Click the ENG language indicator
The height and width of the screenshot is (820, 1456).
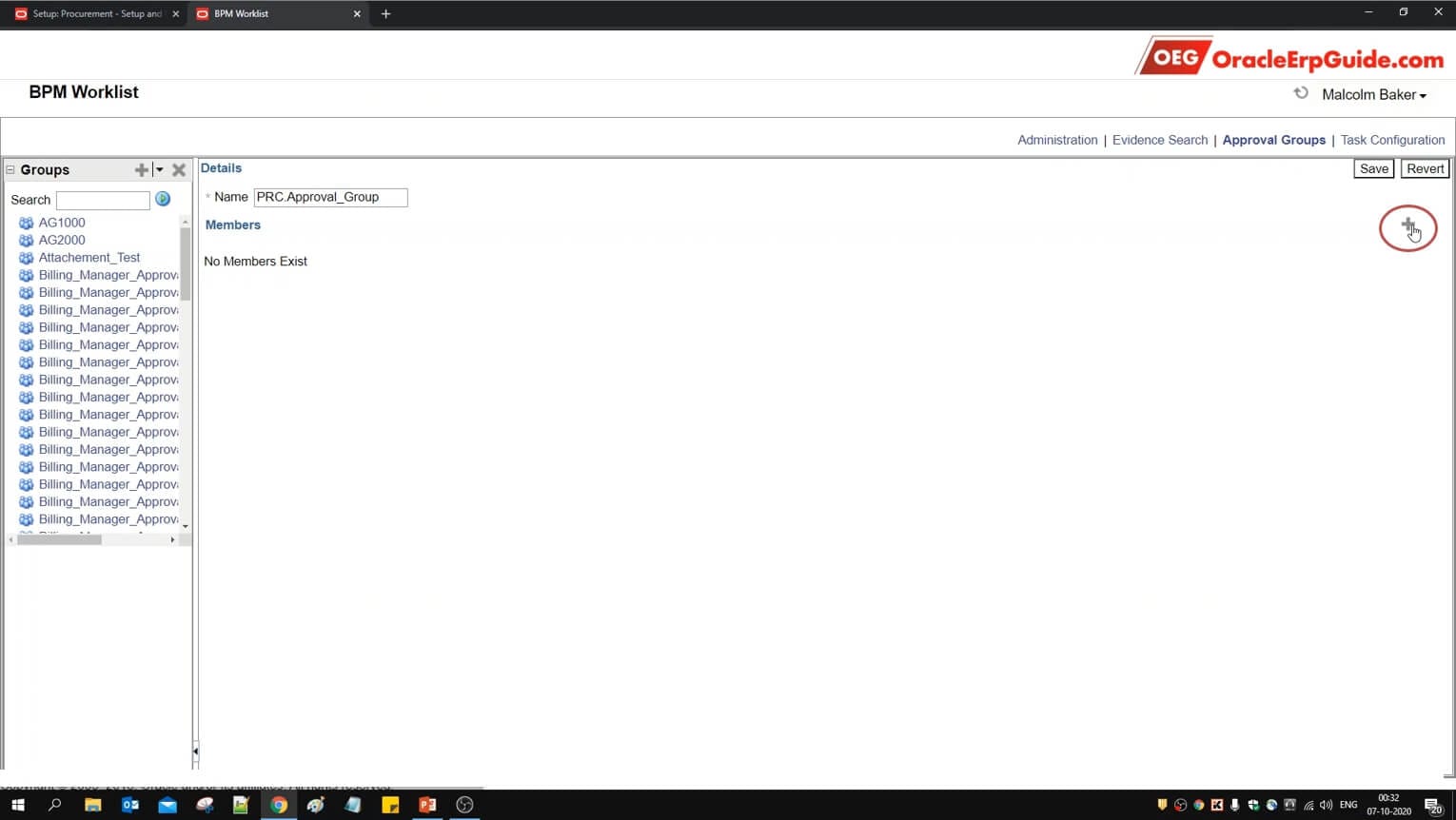[x=1348, y=805]
